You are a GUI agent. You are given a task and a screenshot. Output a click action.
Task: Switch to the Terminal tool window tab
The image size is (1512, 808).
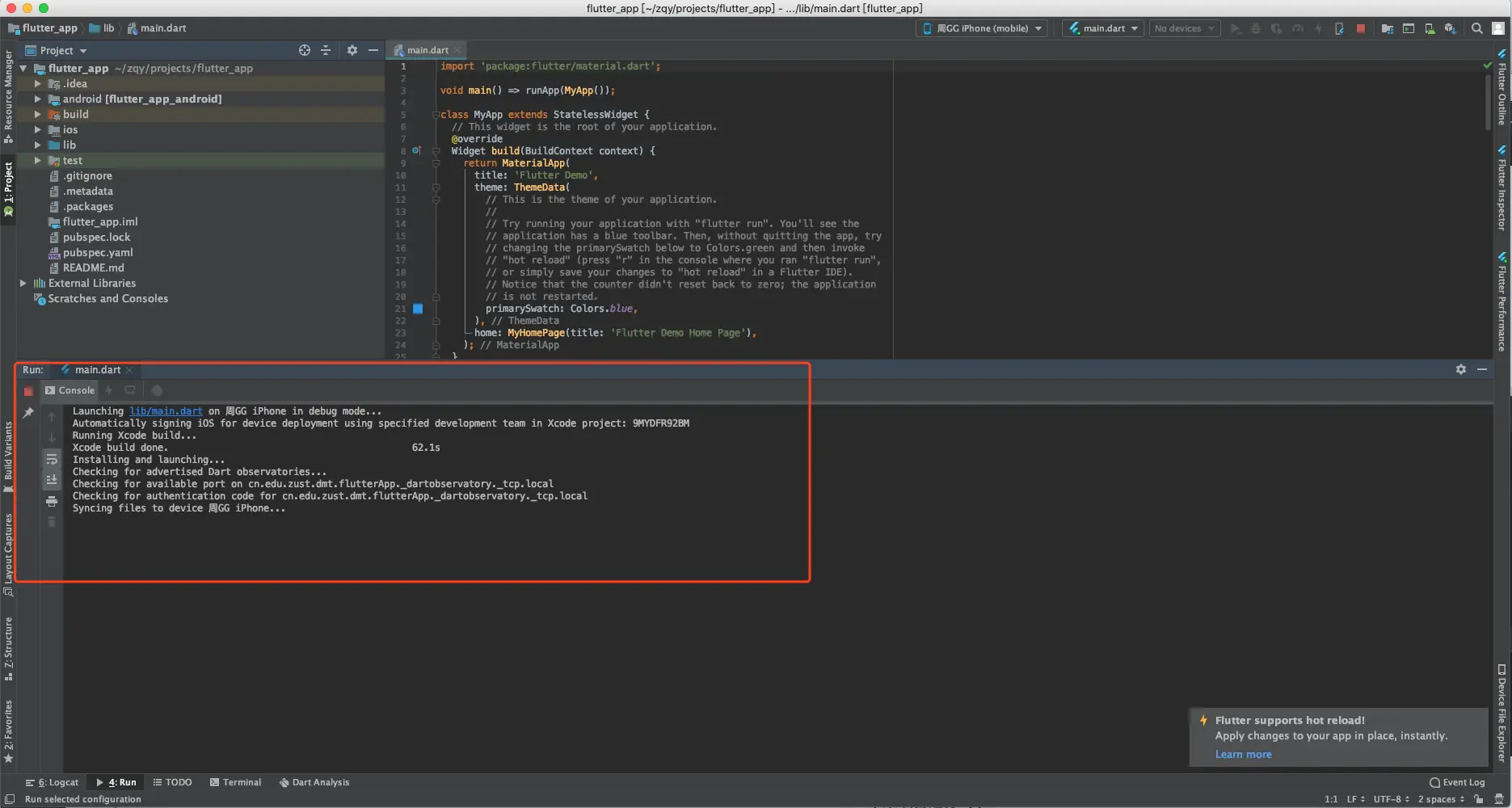click(x=235, y=782)
